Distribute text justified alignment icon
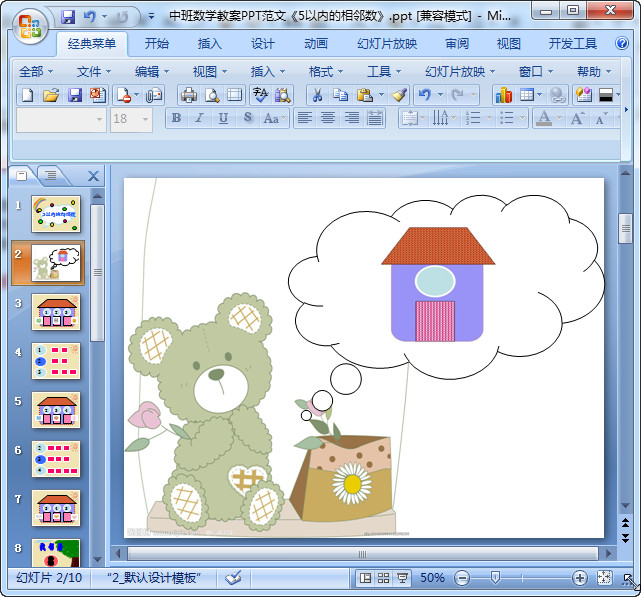641x597 pixels. click(375, 118)
